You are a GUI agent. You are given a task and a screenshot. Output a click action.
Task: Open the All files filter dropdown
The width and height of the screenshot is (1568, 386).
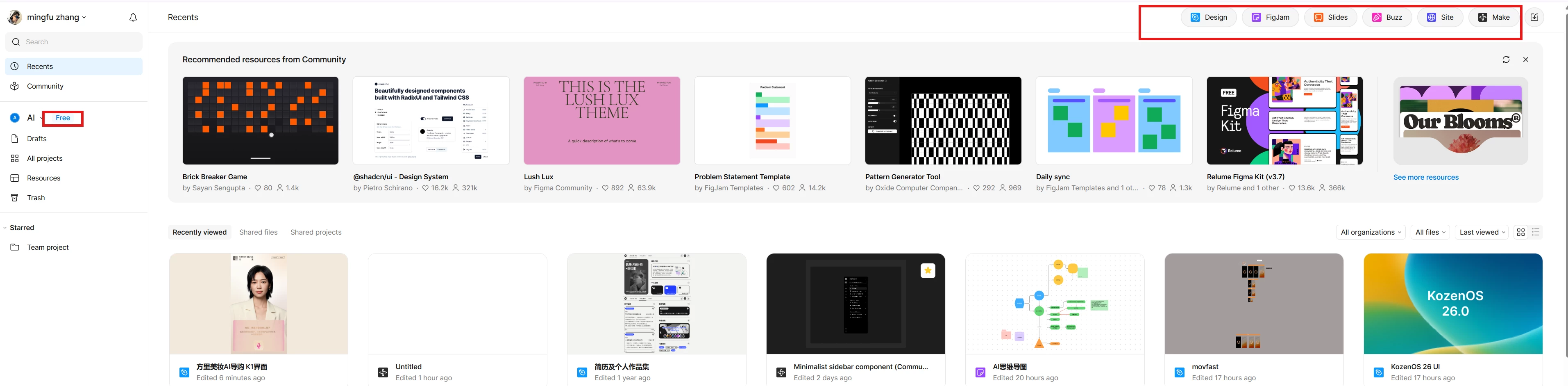[x=1430, y=232]
